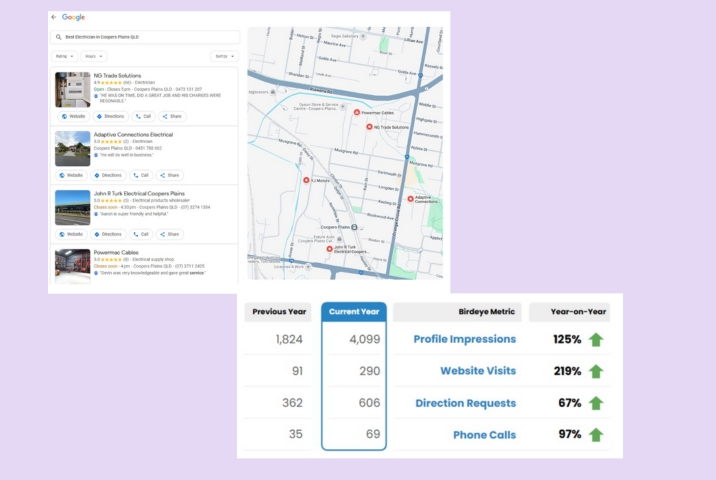Visit John R Turk Electrical Website
The width and height of the screenshot is (716, 480).
pyautogui.click(x=71, y=234)
